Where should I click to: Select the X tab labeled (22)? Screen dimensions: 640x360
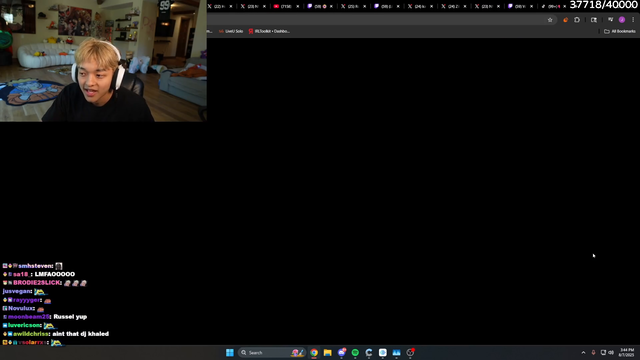tap(220, 6)
